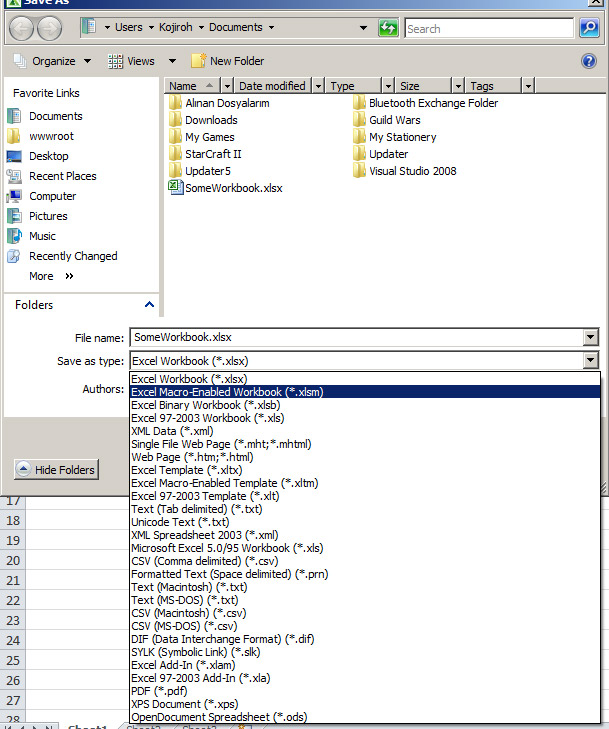Click in the File name field
This screenshot has height=729, width=609.
tap(356, 337)
